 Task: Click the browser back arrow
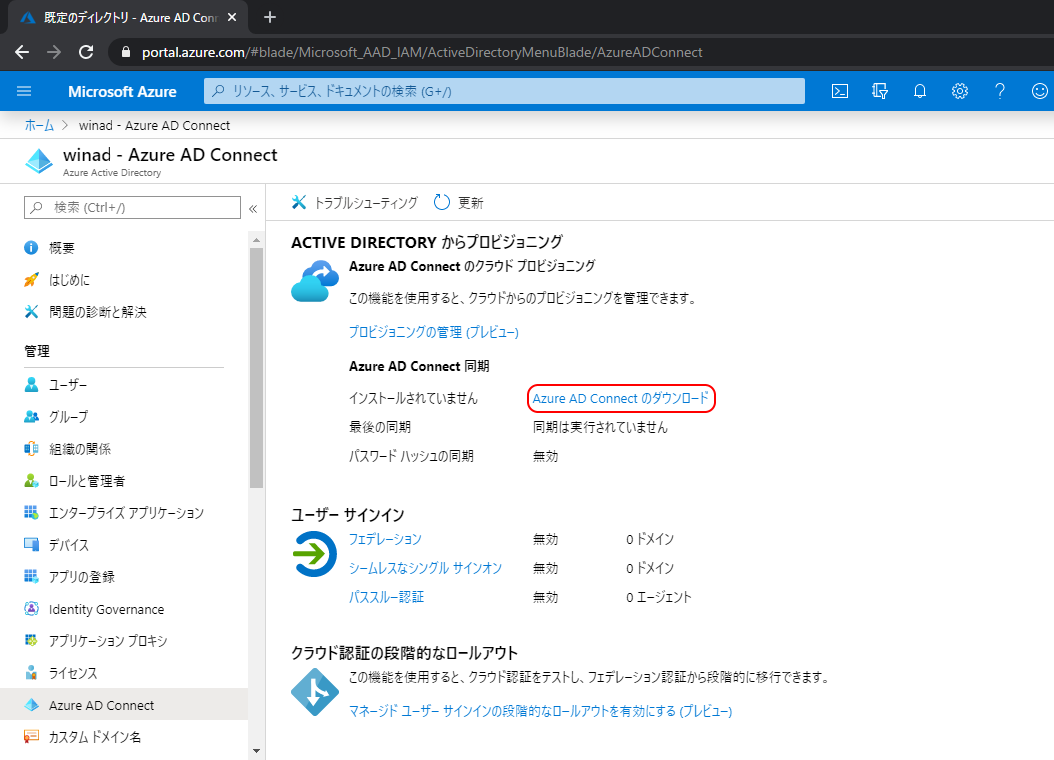point(22,52)
